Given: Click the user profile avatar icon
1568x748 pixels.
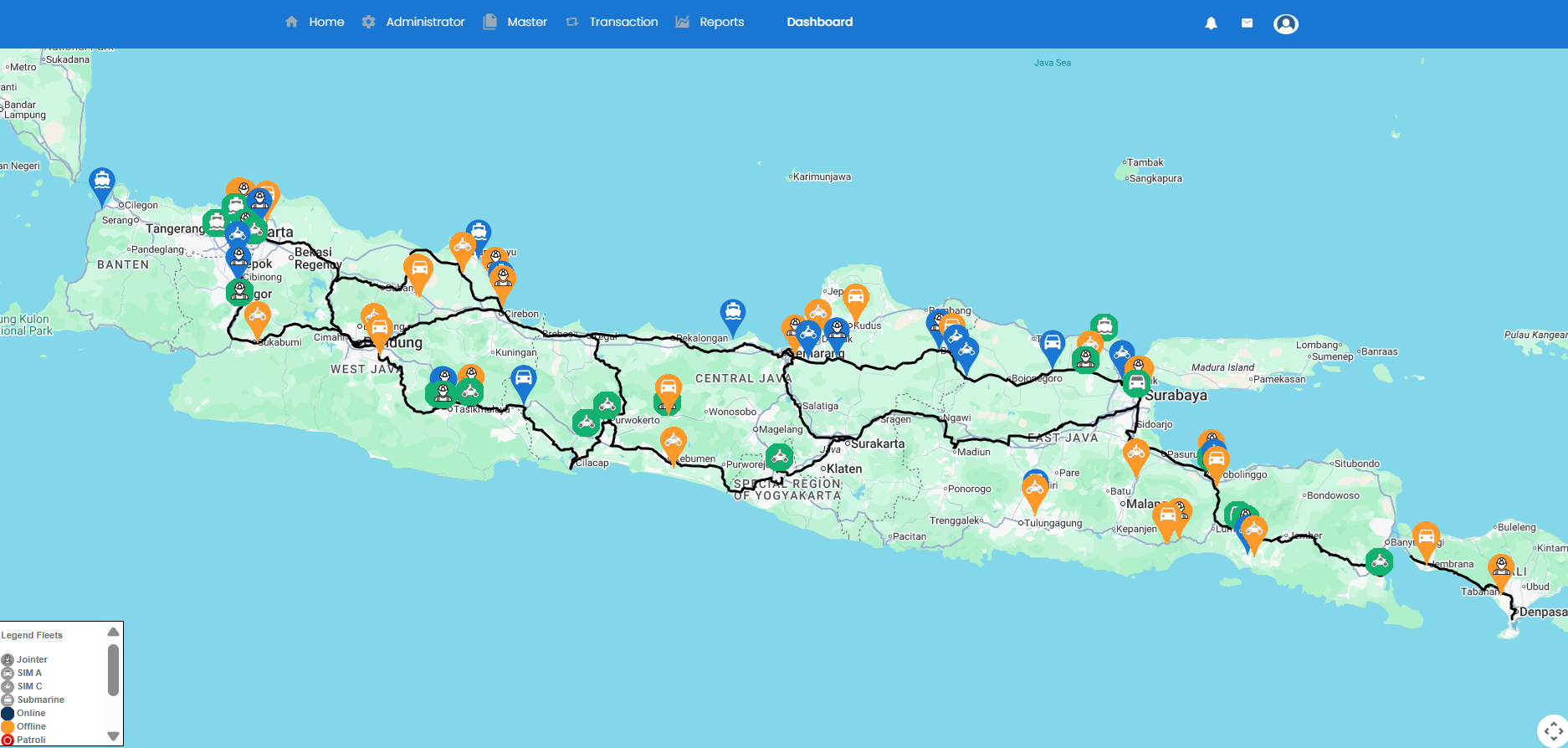Looking at the screenshot, I should pos(1285,23).
